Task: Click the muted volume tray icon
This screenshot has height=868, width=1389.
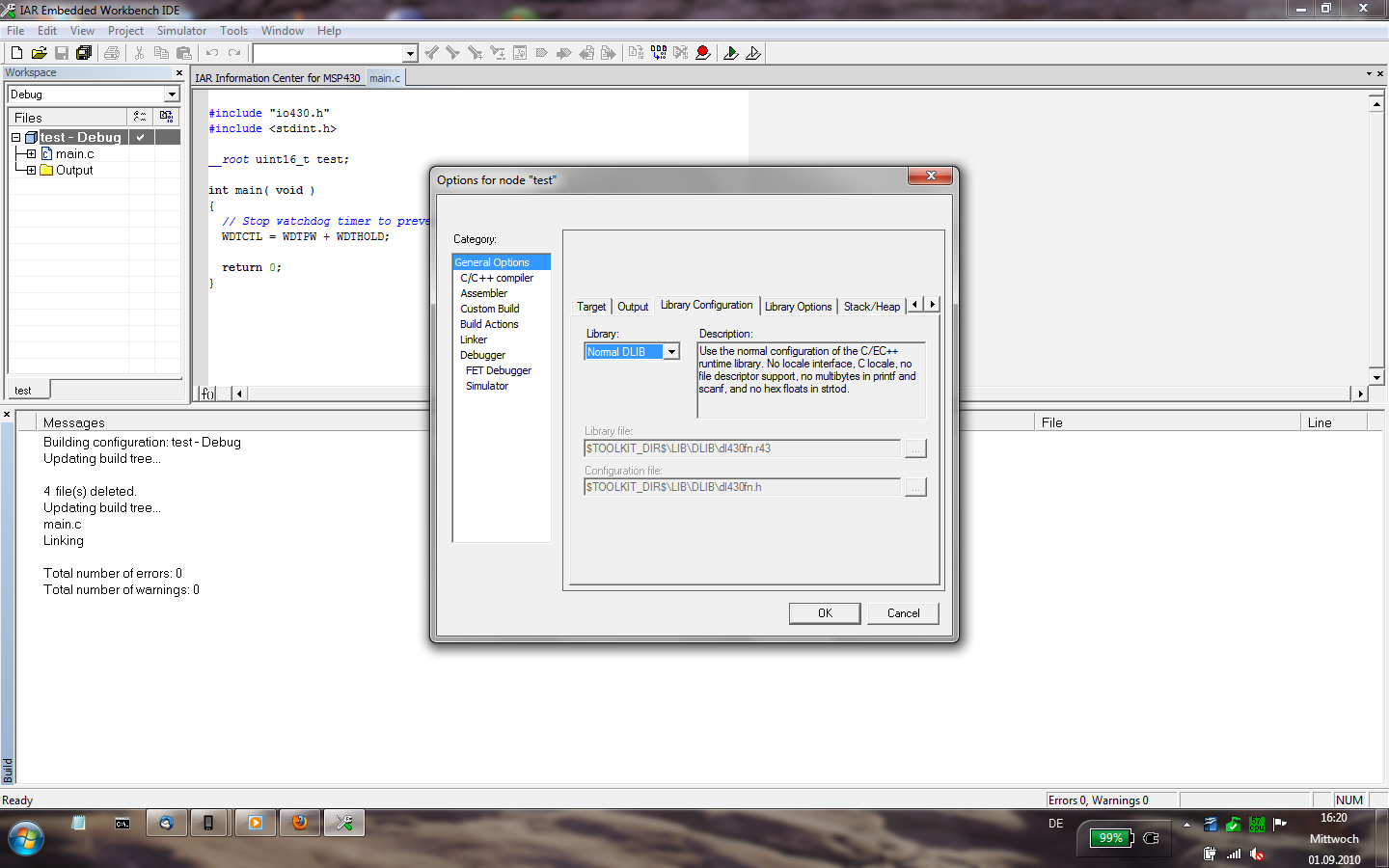Action: coord(1257,854)
